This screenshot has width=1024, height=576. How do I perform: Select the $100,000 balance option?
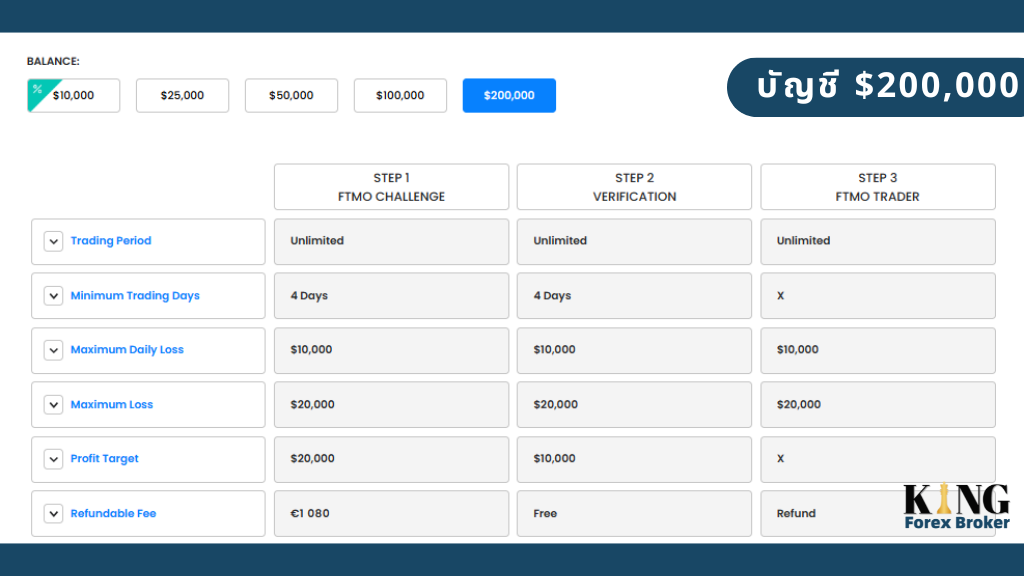tap(400, 95)
